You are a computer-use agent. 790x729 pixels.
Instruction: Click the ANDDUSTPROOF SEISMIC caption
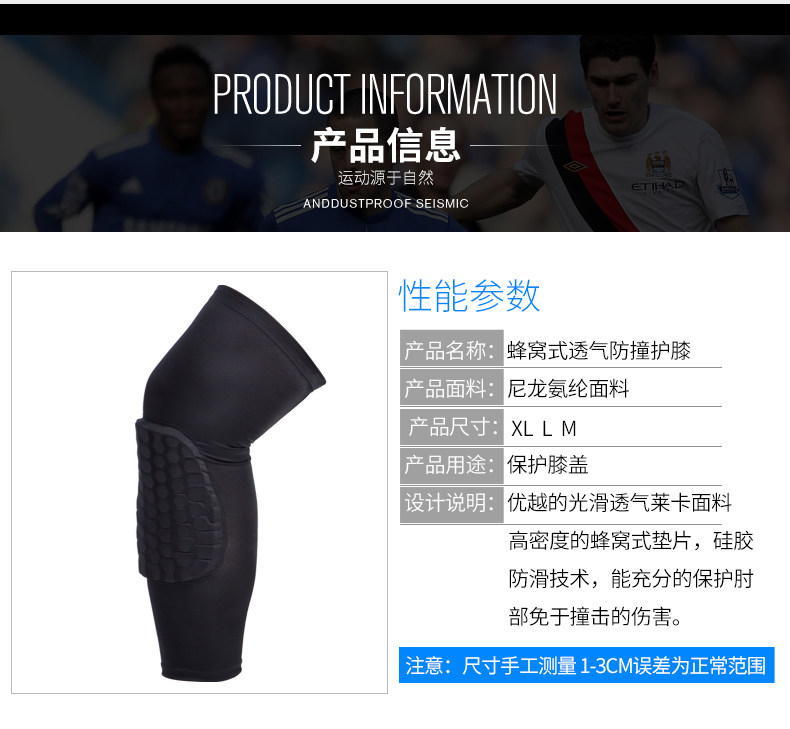[x=385, y=204]
